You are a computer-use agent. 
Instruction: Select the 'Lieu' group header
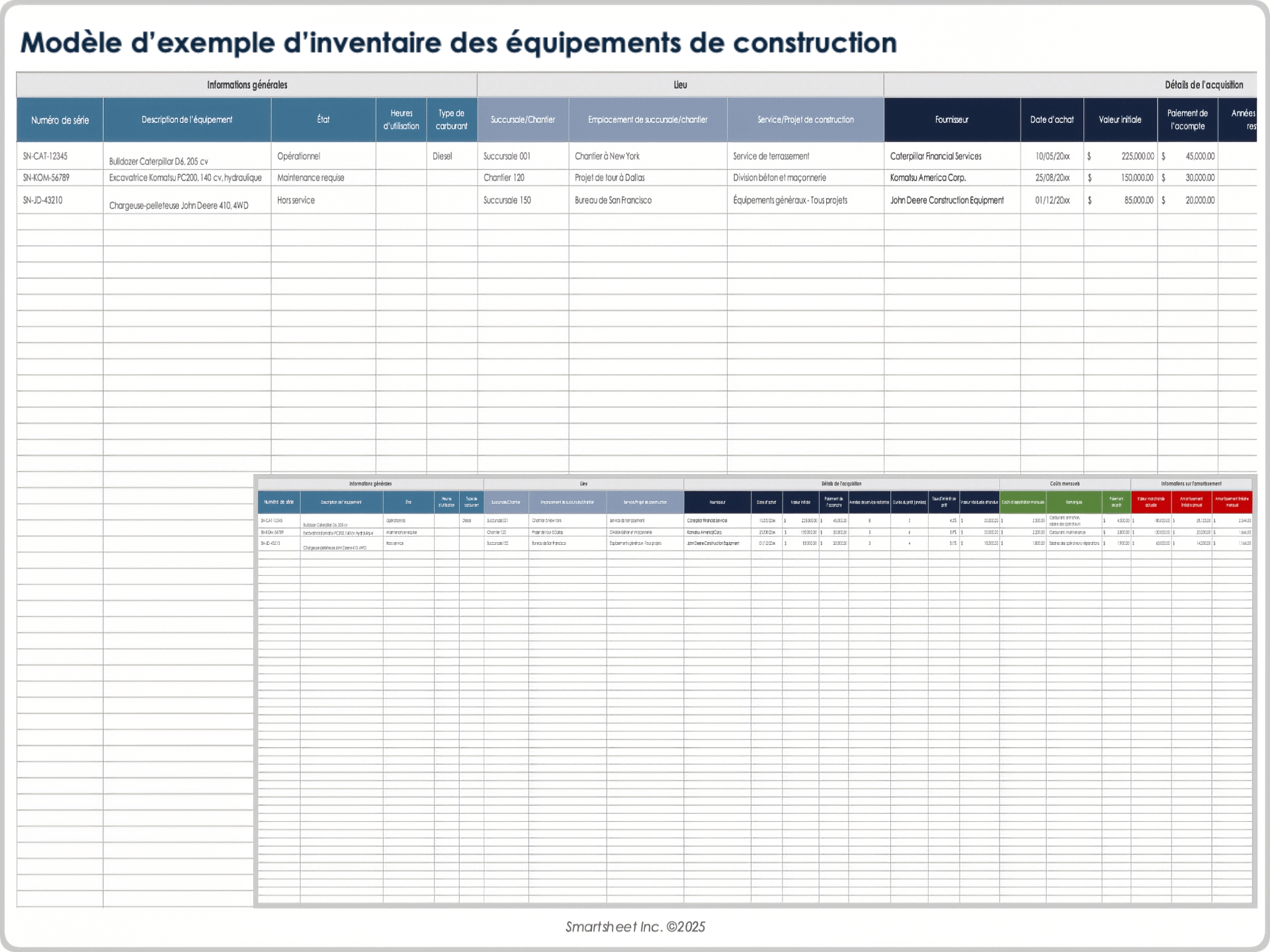pos(681,85)
